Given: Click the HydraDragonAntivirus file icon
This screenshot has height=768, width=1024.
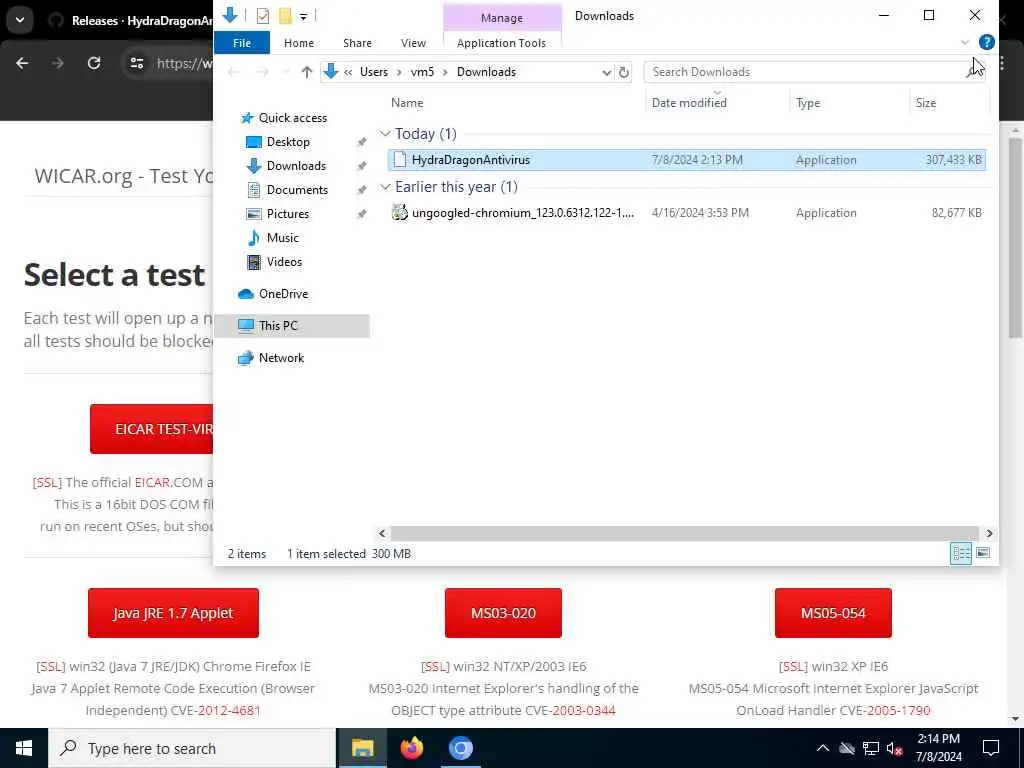Looking at the screenshot, I should click(400, 159).
